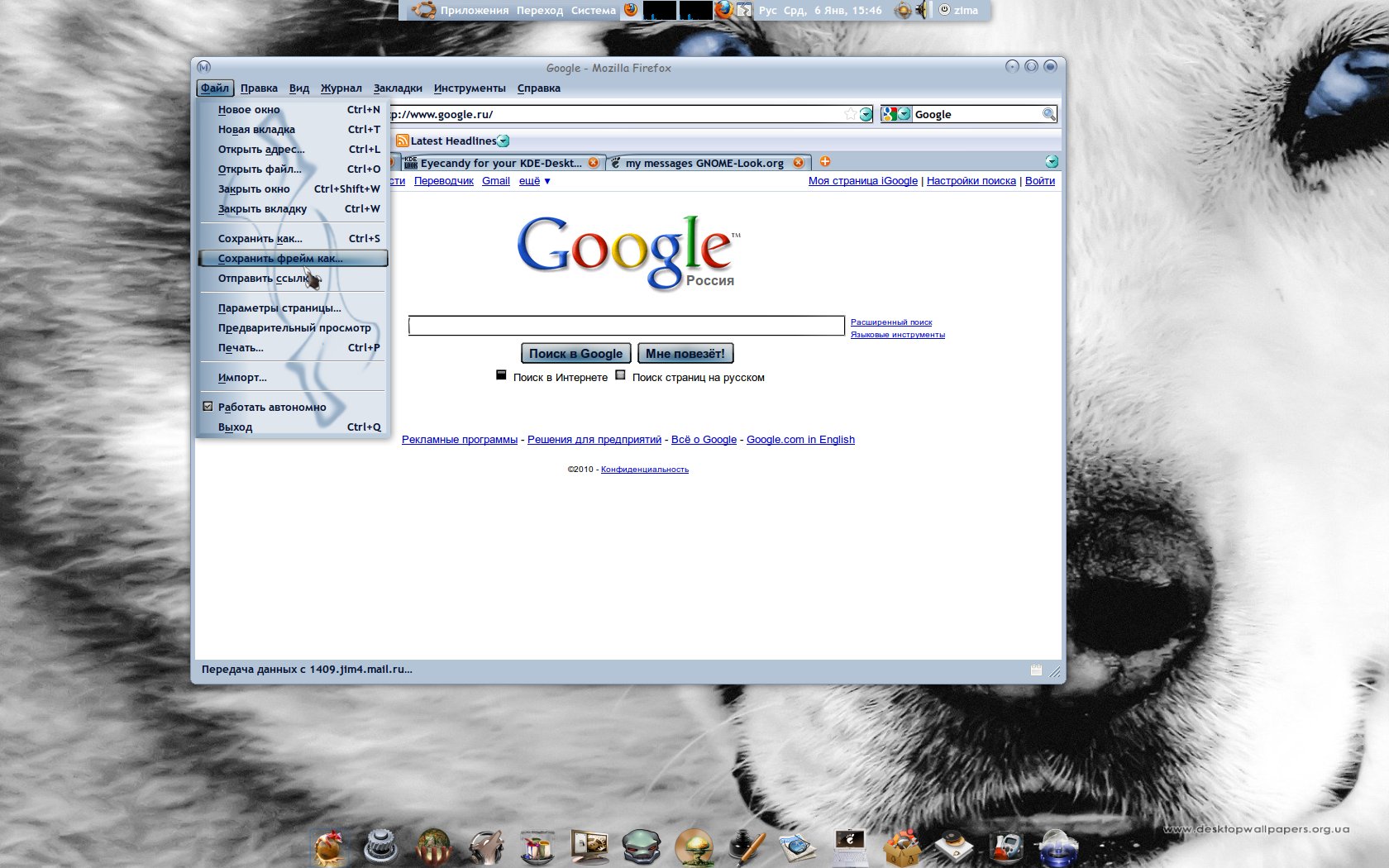
Task: Choose Новое окно from the File menu
Action: tap(293, 109)
